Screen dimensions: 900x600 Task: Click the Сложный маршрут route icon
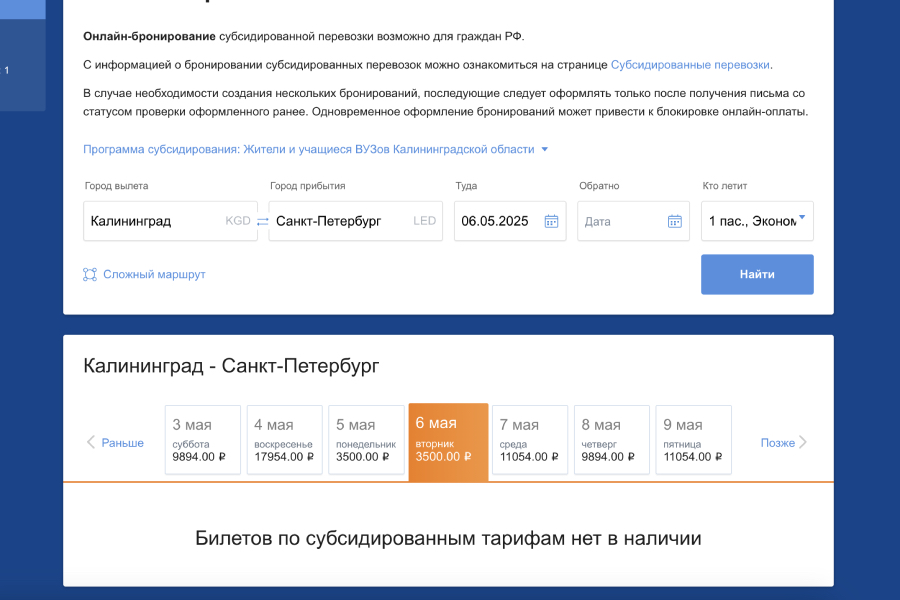click(90, 274)
